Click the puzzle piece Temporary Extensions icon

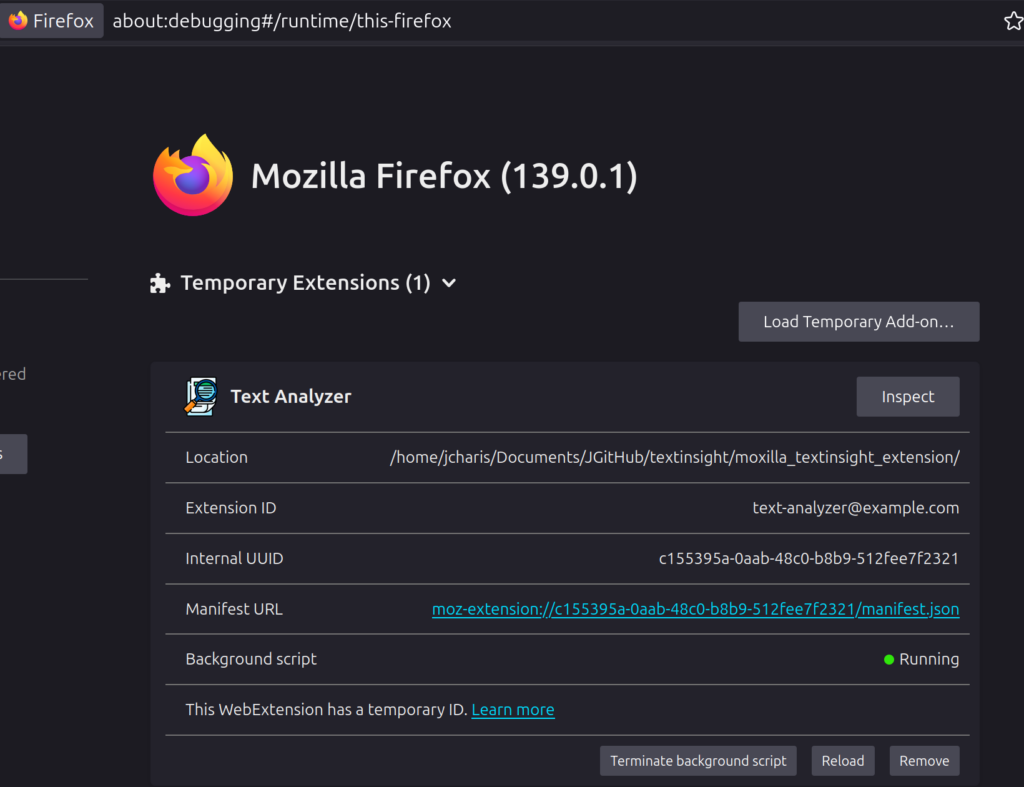(160, 283)
